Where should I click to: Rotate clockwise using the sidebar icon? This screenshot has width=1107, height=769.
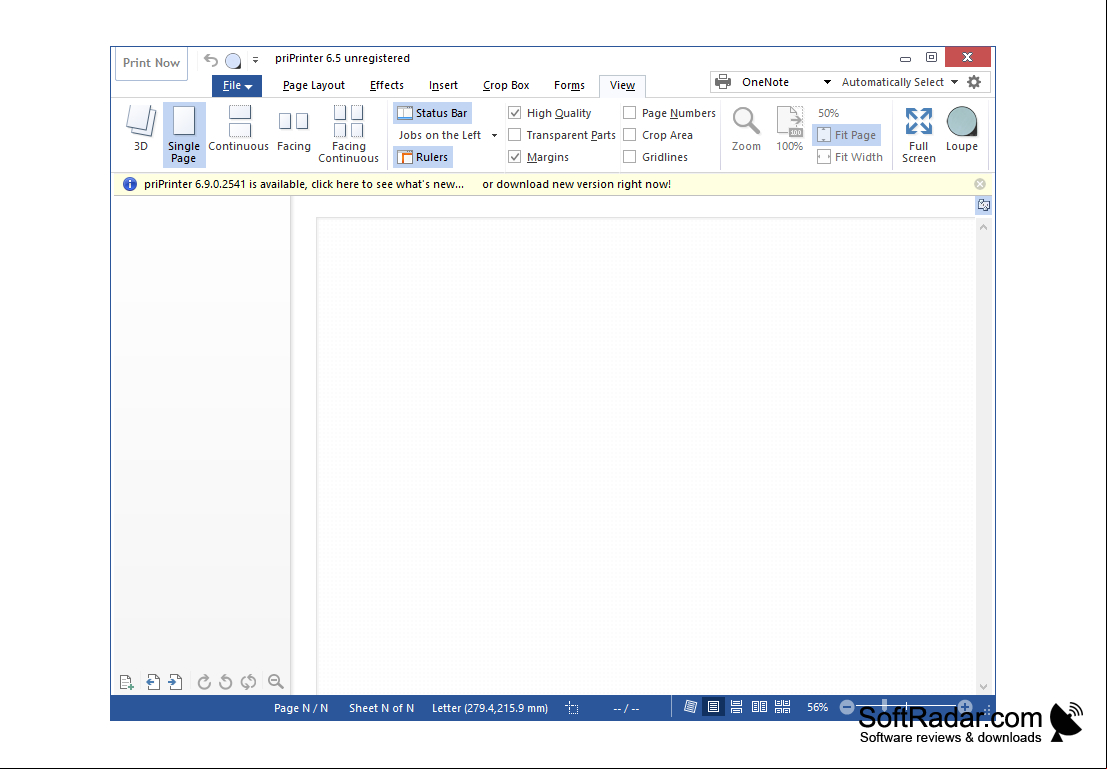(204, 681)
